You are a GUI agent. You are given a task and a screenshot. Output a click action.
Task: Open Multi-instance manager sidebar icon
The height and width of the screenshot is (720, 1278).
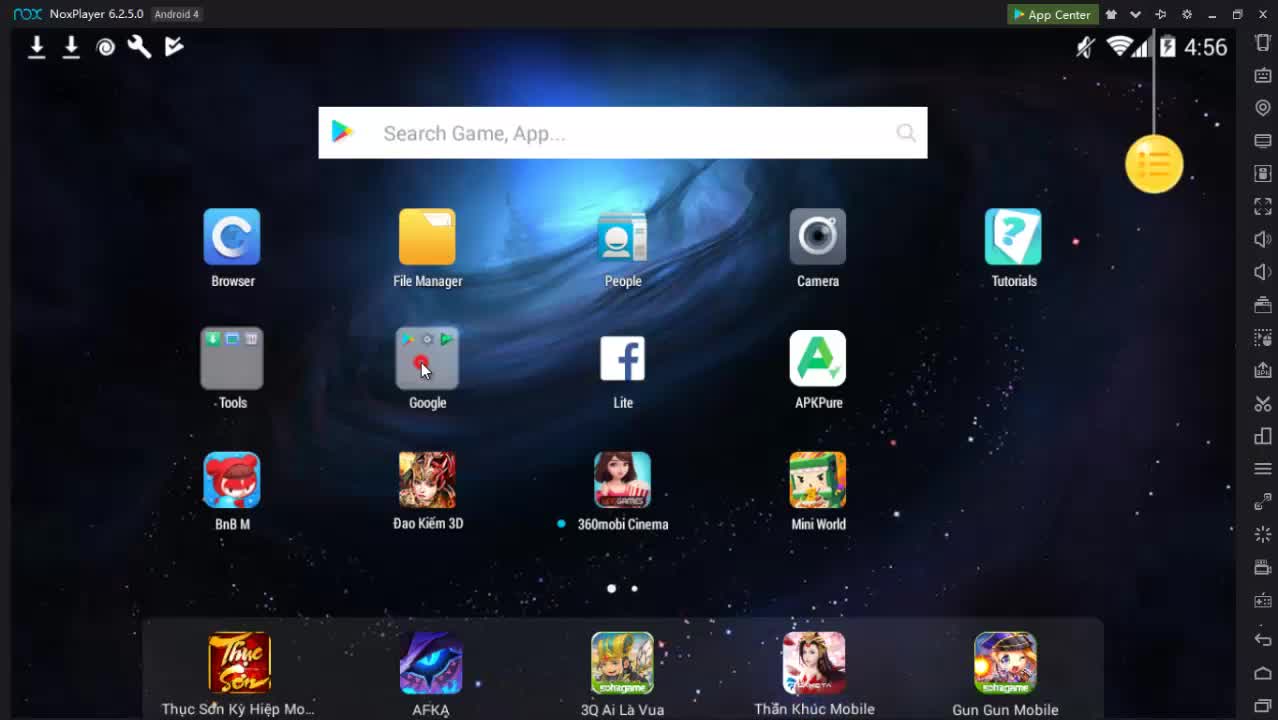(1263, 436)
